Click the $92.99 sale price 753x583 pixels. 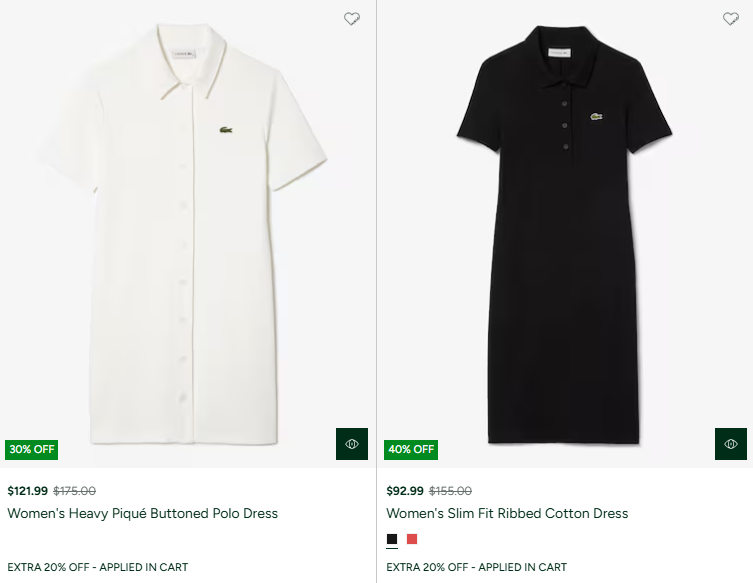[x=405, y=491]
